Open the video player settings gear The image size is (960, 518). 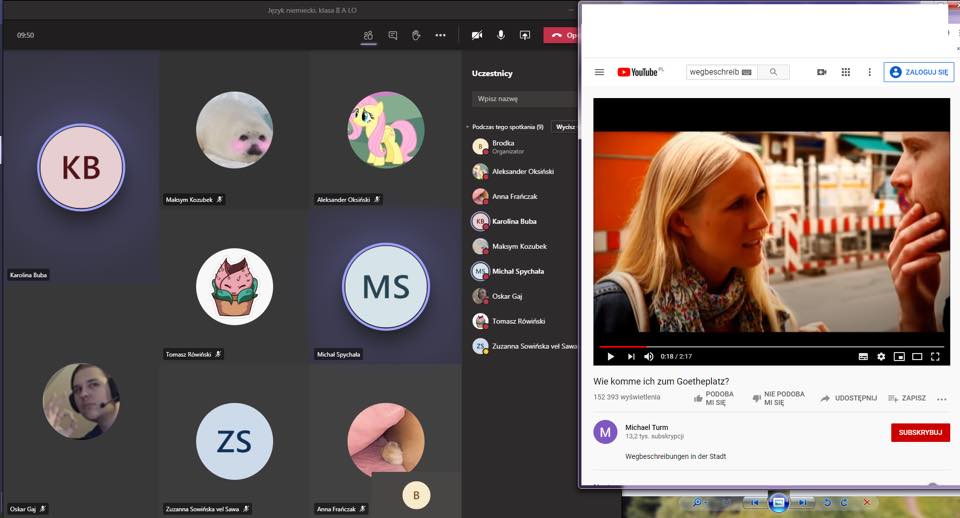881,356
